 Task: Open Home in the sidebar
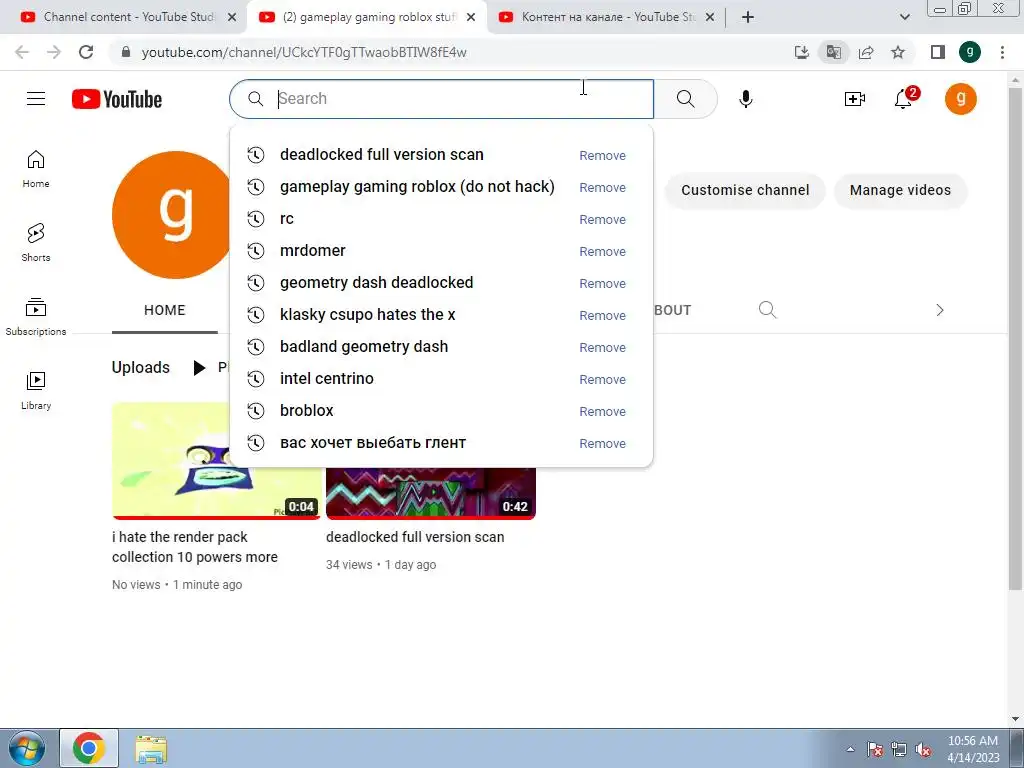coord(36,169)
